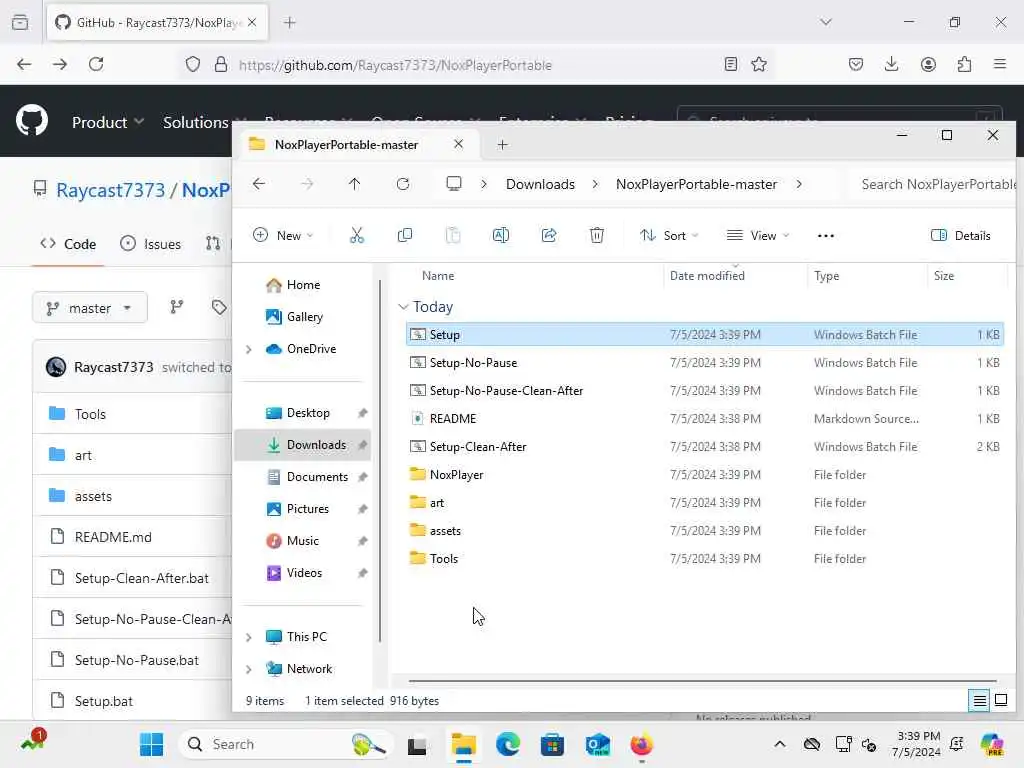Select Gallery in the navigation pane
The height and width of the screenshot is (768, 1024).
(303, 317)
